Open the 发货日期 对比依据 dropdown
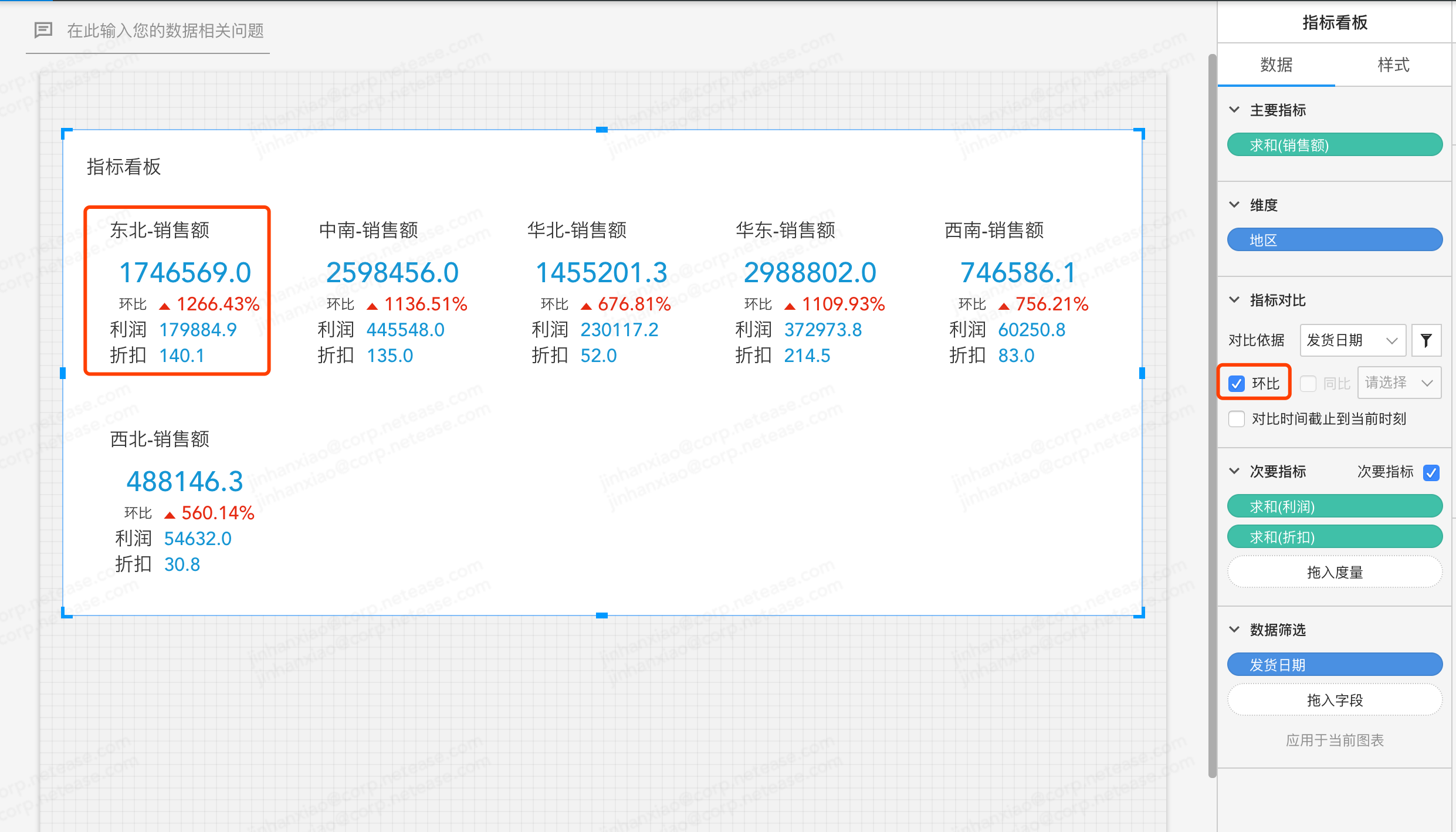Screen dimensions: 1456x832 [x=1352, y=340]
